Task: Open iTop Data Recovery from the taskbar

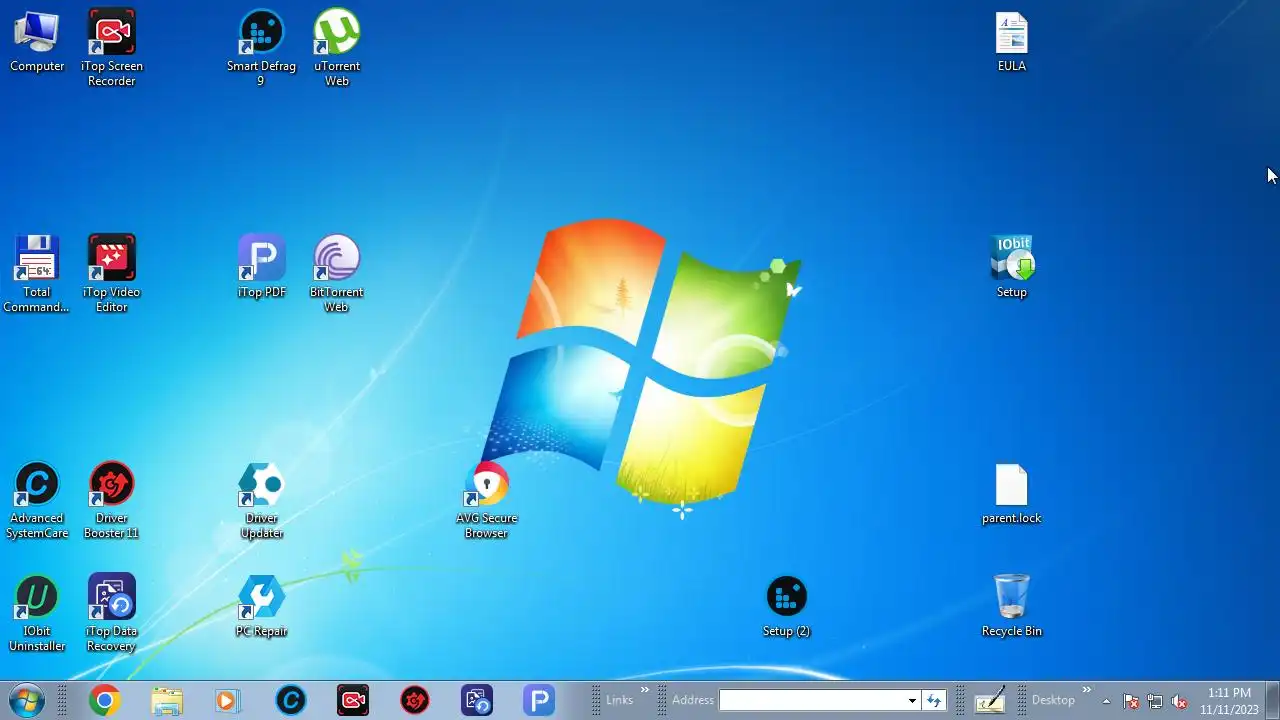Action: [477, 701]
